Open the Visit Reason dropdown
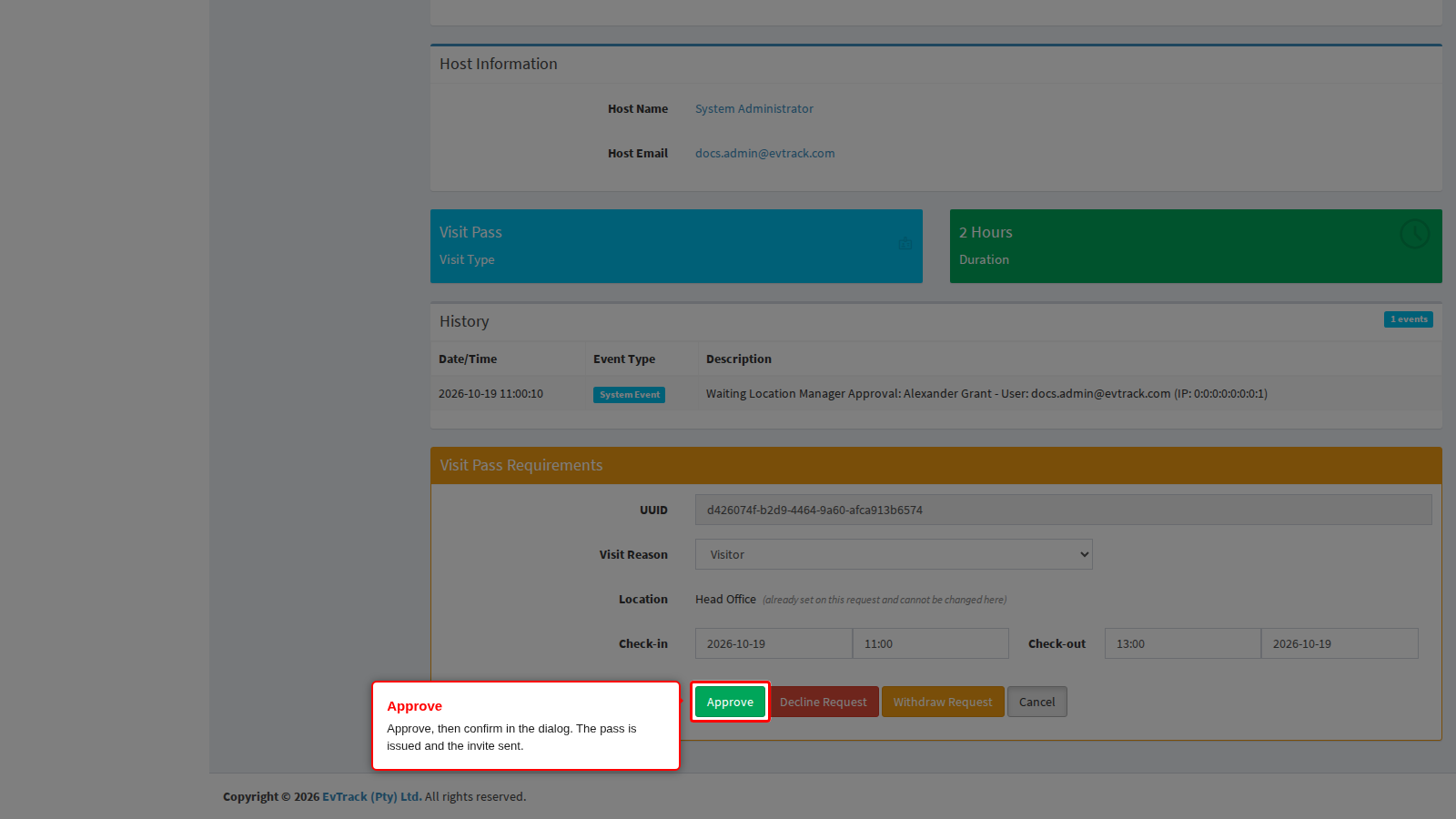 (894, 554)
